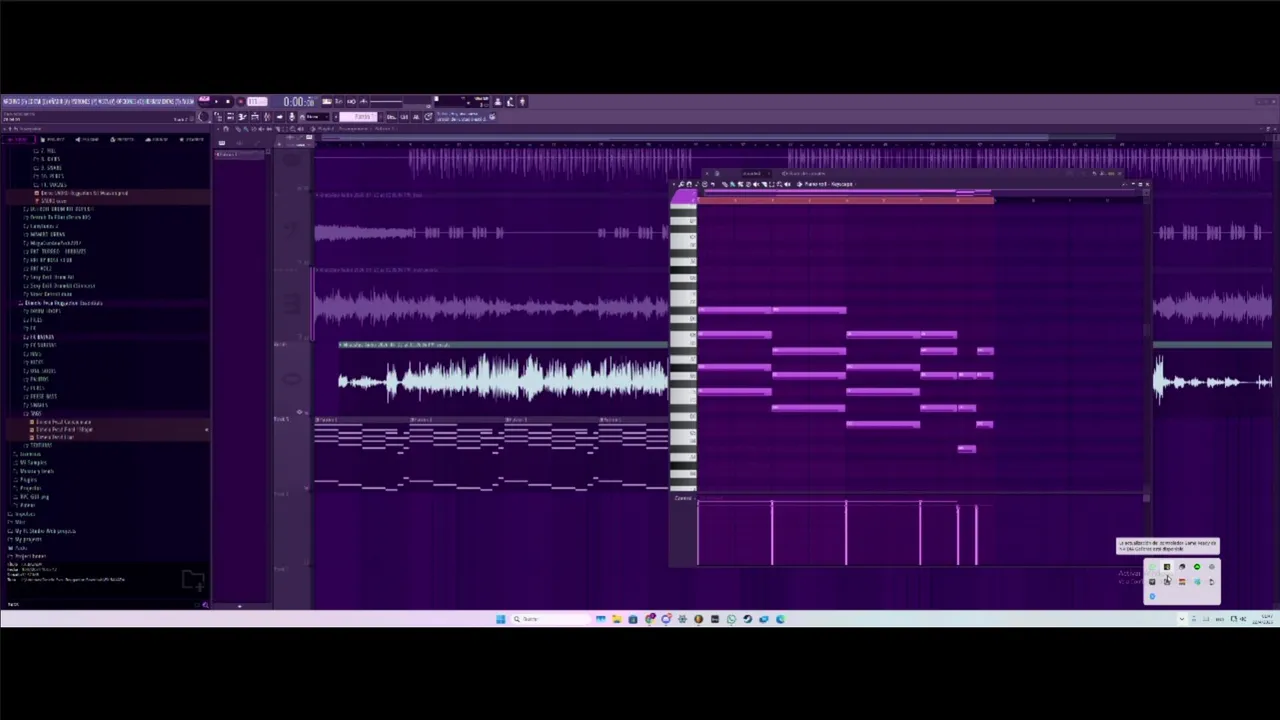Select the highlighted white audio clip in playlist

click(x=505, y=380)
